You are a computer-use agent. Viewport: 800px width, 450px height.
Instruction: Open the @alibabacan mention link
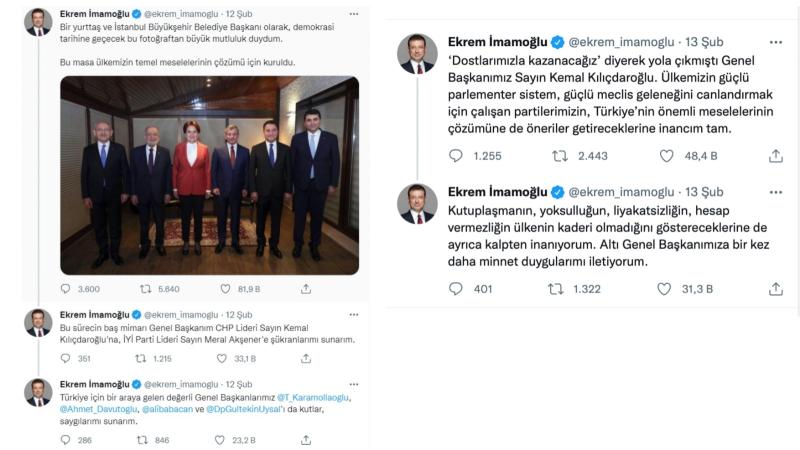(167, 409)
